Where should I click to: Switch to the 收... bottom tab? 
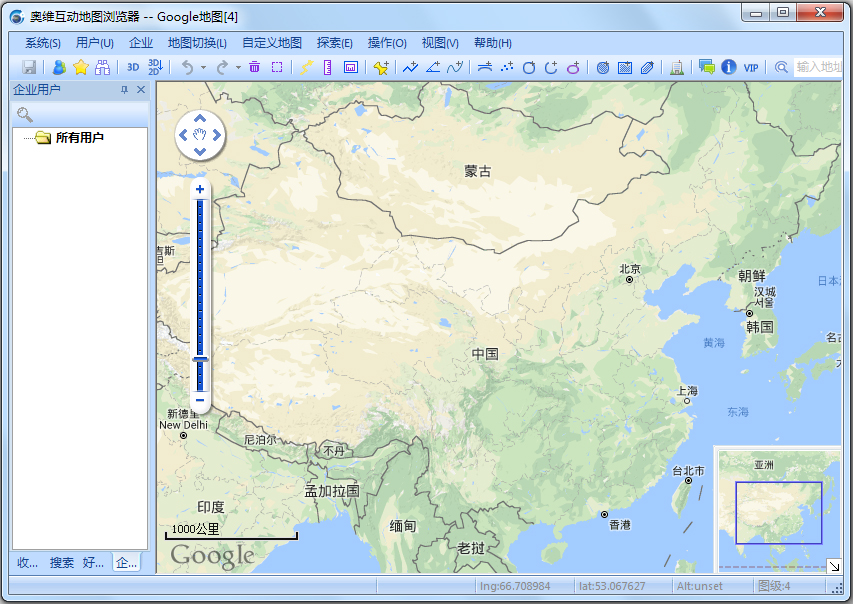27,563
